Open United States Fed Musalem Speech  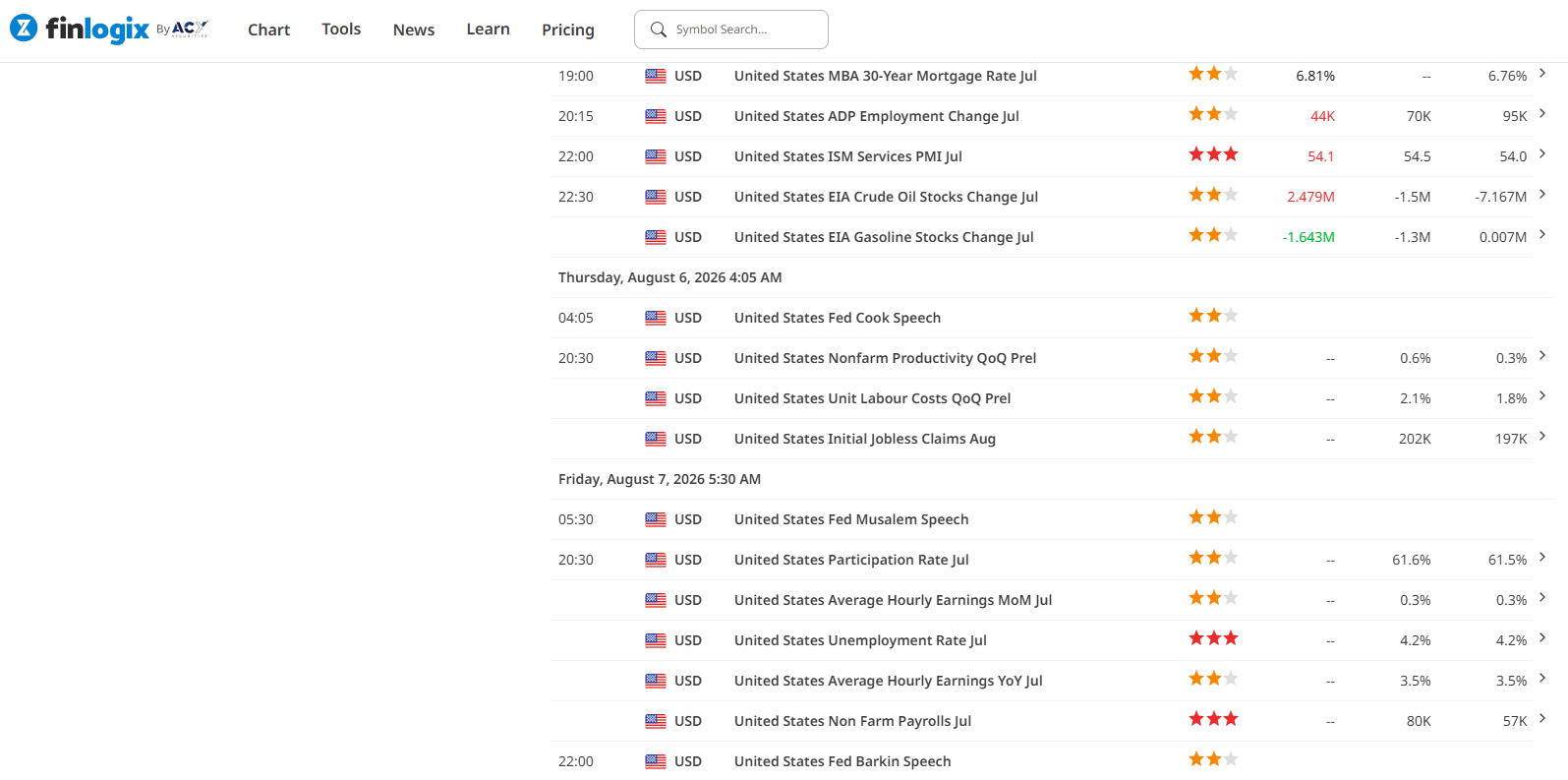pyautogui.click(x=851, y=519)
